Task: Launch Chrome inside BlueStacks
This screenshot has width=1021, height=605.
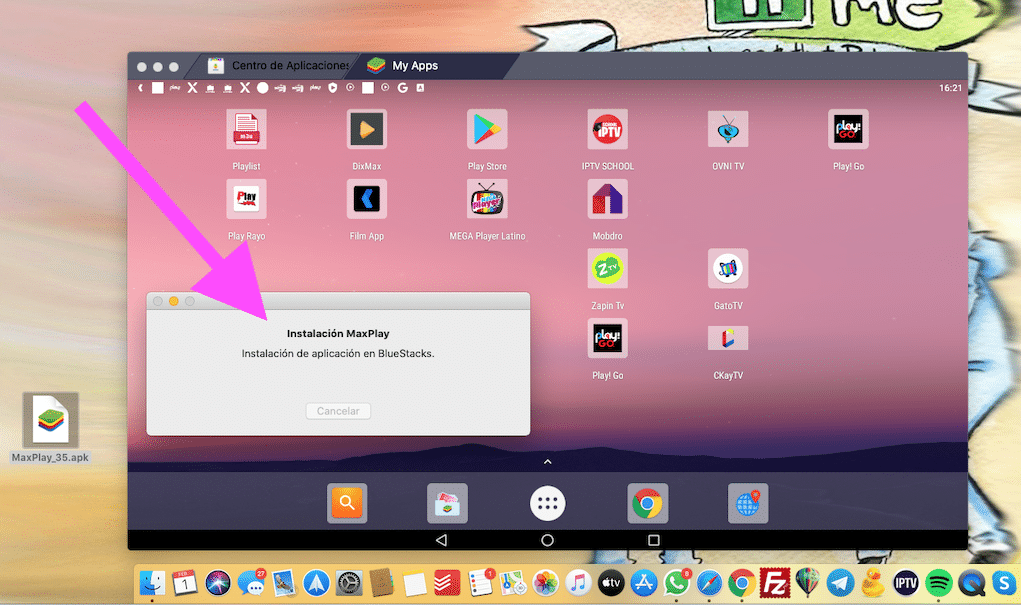Action: click(647, 503)
